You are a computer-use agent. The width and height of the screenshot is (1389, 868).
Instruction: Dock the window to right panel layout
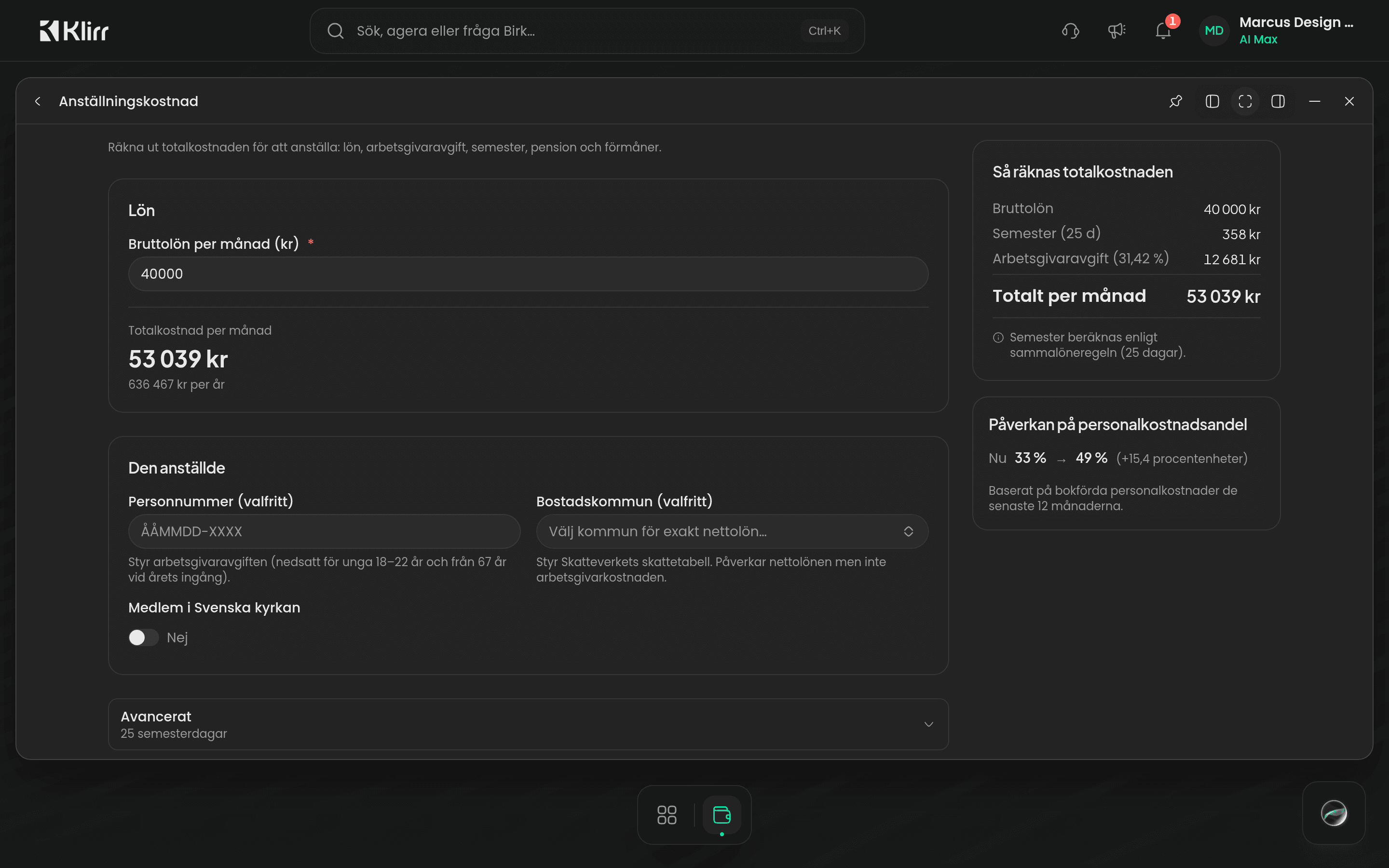1278,102
